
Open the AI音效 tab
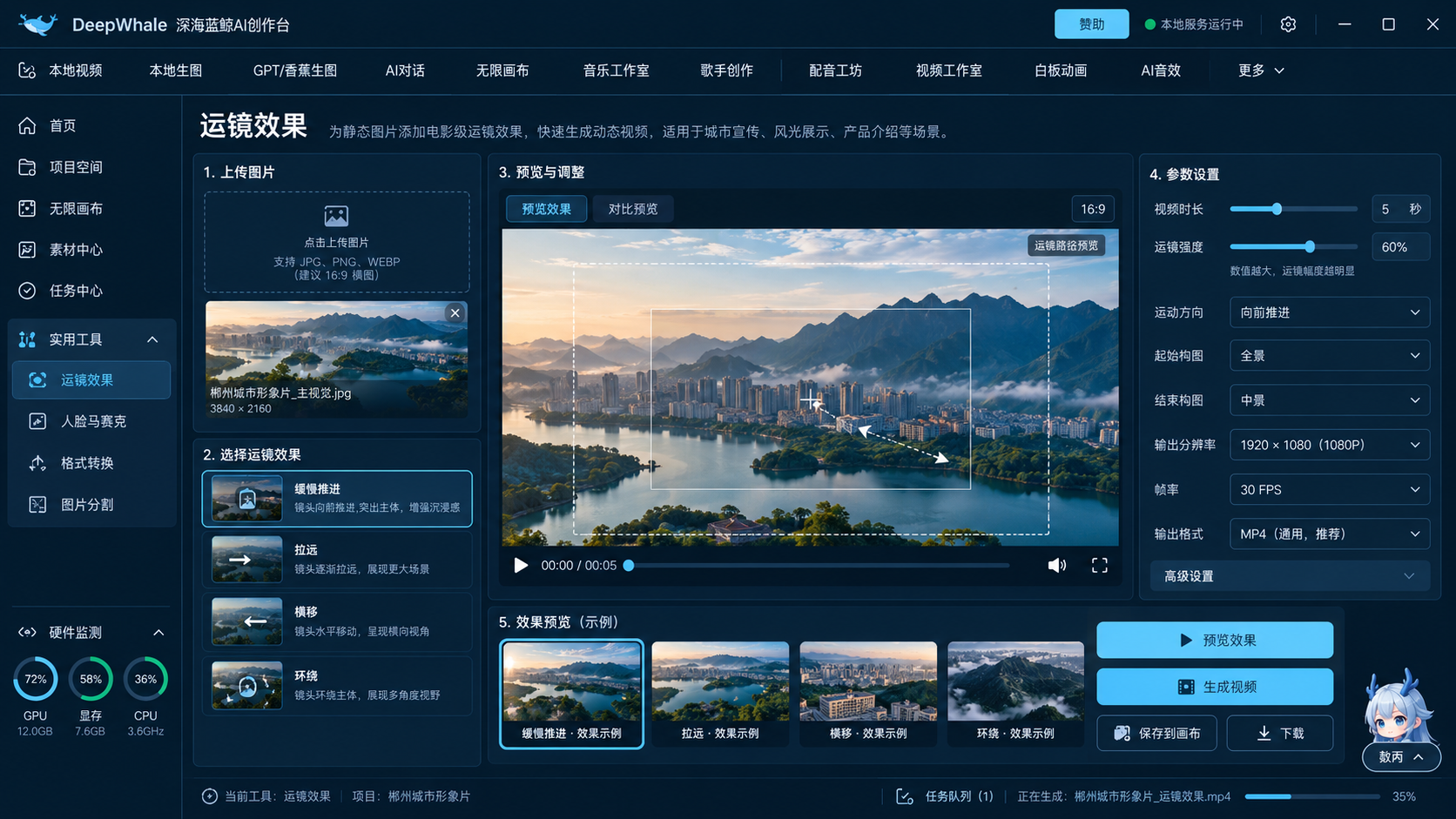(1160, 70)
